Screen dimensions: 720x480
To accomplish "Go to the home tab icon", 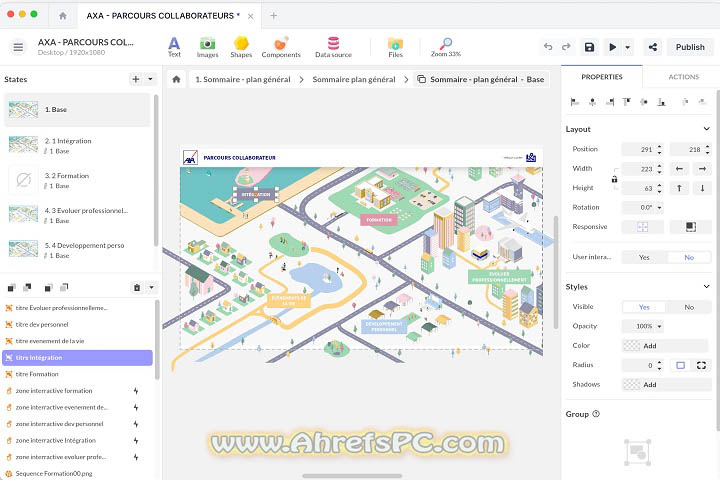I will pos(63,16).
